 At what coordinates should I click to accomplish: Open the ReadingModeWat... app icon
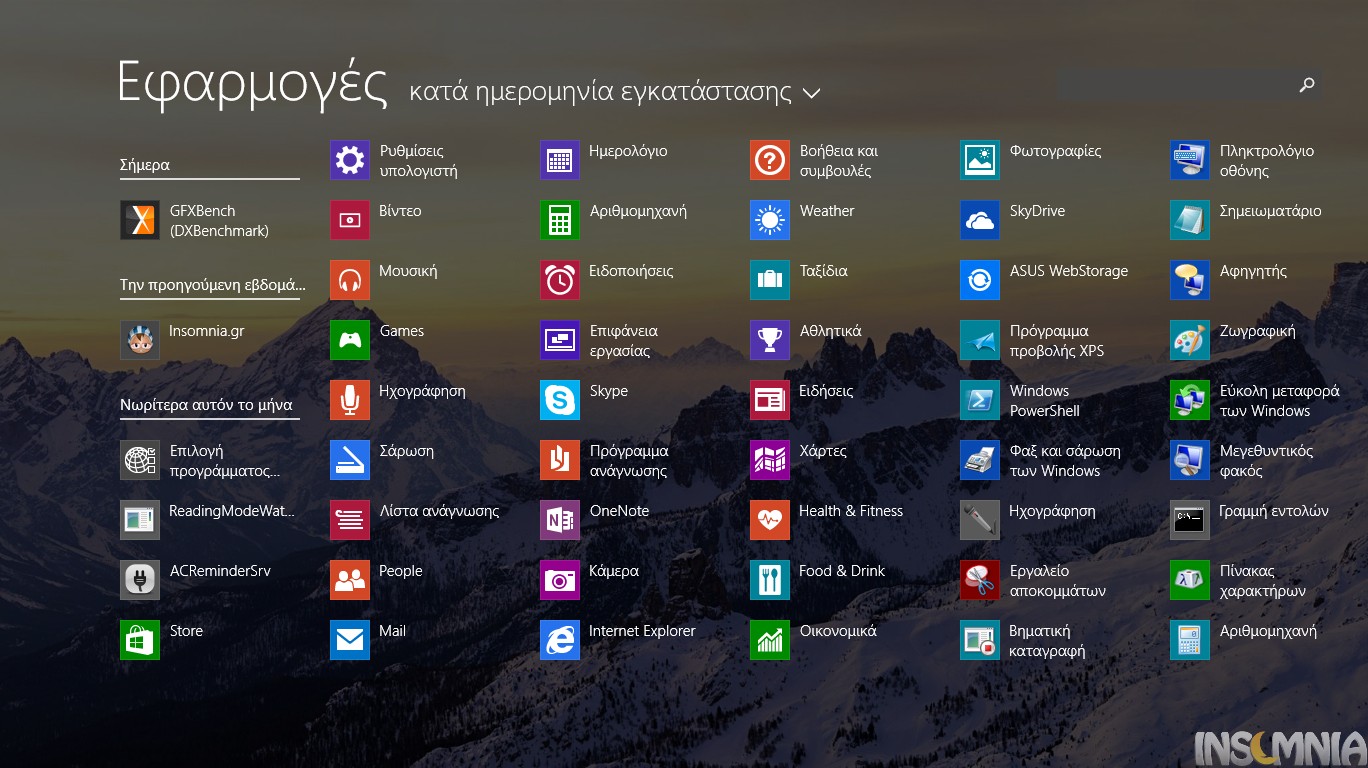click(x=140, y=520)
